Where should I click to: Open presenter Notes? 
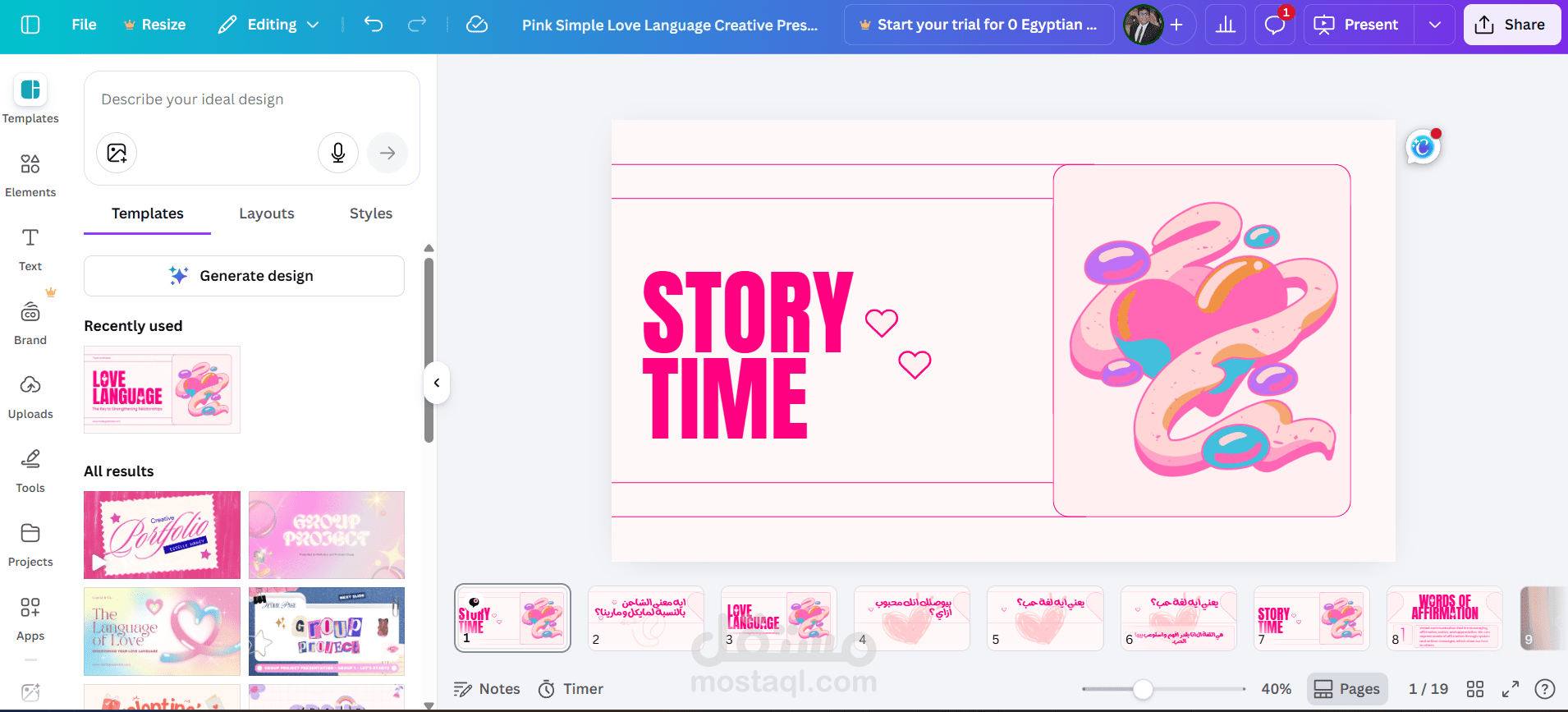(x=487, y=689)
